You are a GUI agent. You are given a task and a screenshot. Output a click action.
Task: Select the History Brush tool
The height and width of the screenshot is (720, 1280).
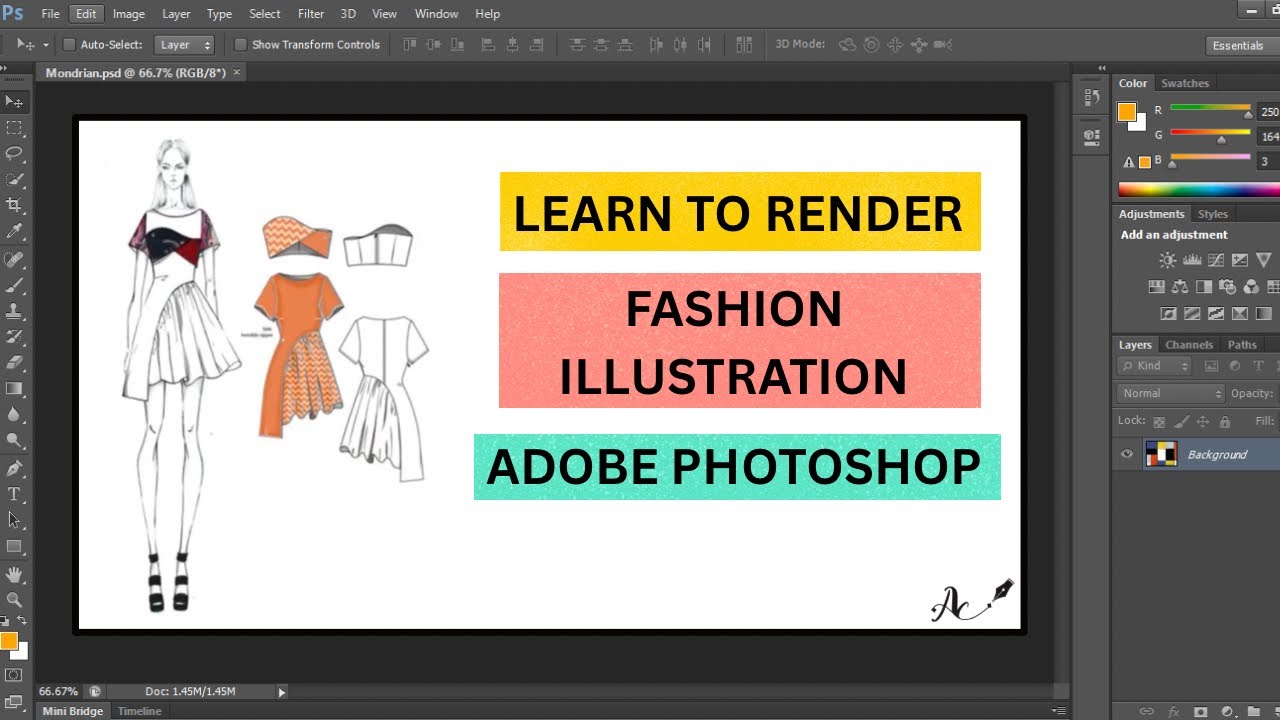[x=14, y=338]
